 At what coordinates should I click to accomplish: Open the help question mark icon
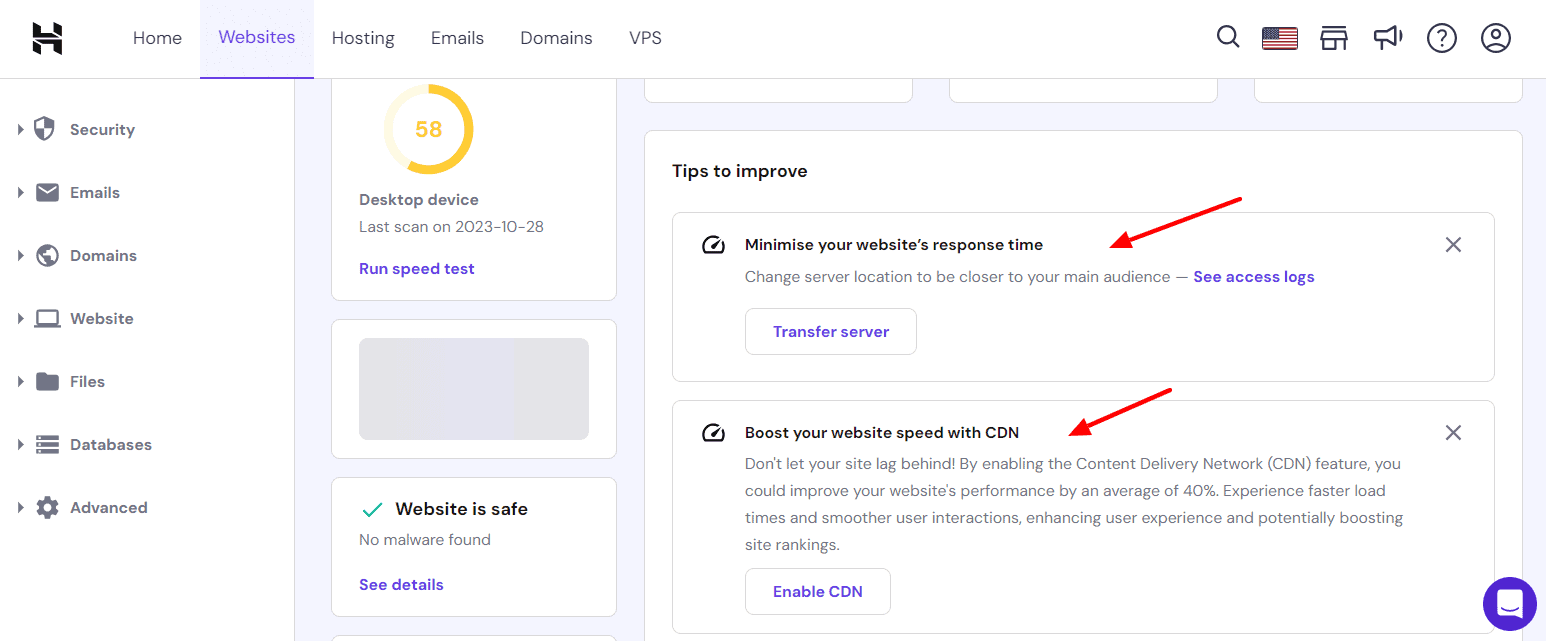click(1441, 39)
